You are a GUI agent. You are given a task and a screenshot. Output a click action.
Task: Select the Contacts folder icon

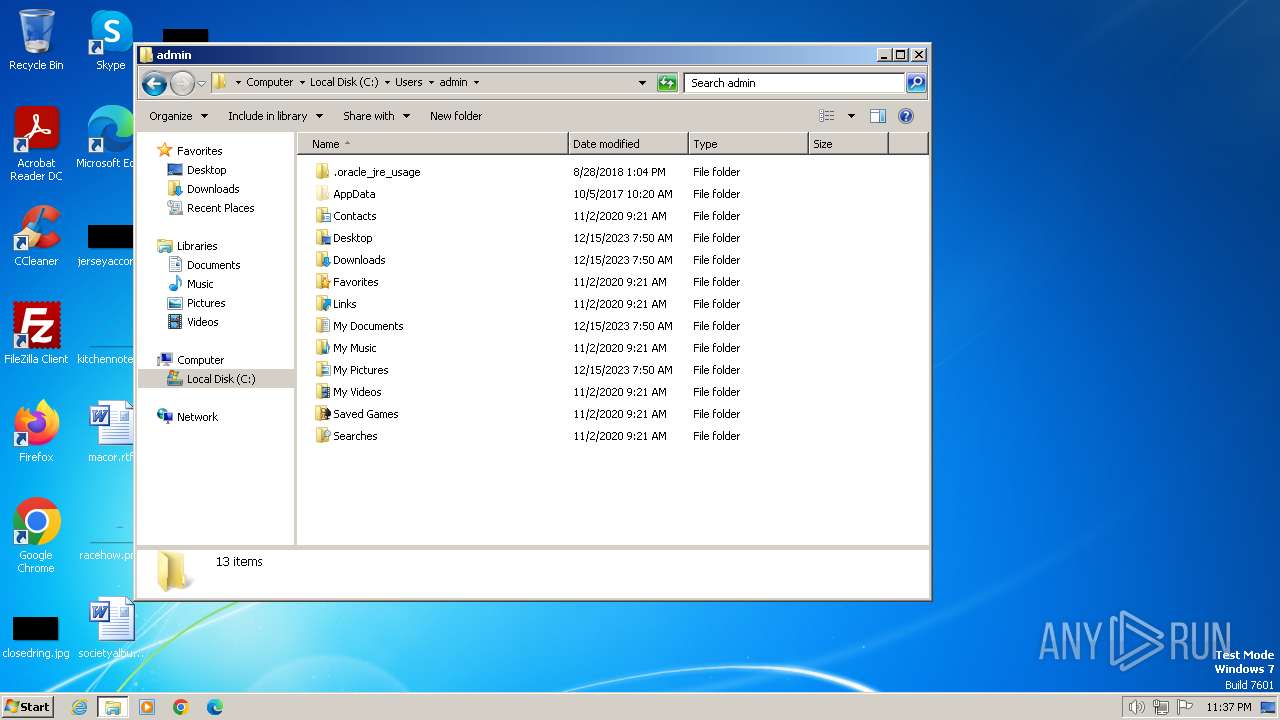[x=322, y=216]
